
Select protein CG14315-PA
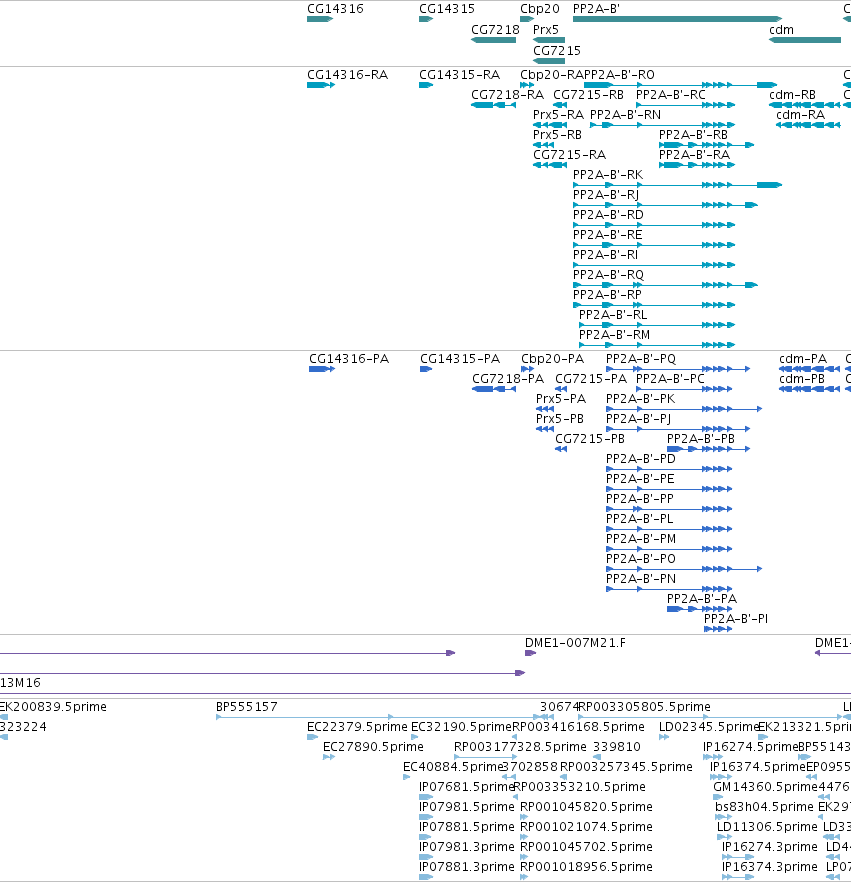[x=426, y=369]
